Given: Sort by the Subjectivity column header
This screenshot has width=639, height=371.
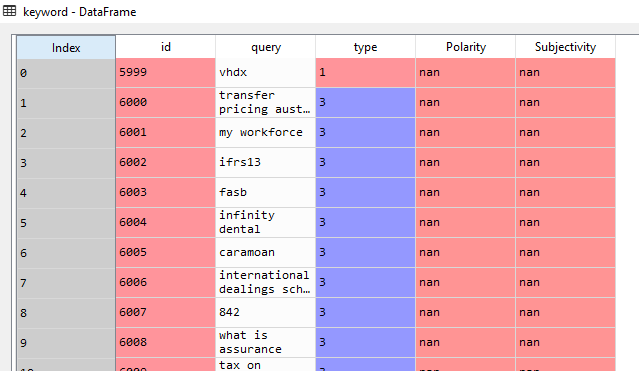Looking at the screenshot, I should 565,47.
